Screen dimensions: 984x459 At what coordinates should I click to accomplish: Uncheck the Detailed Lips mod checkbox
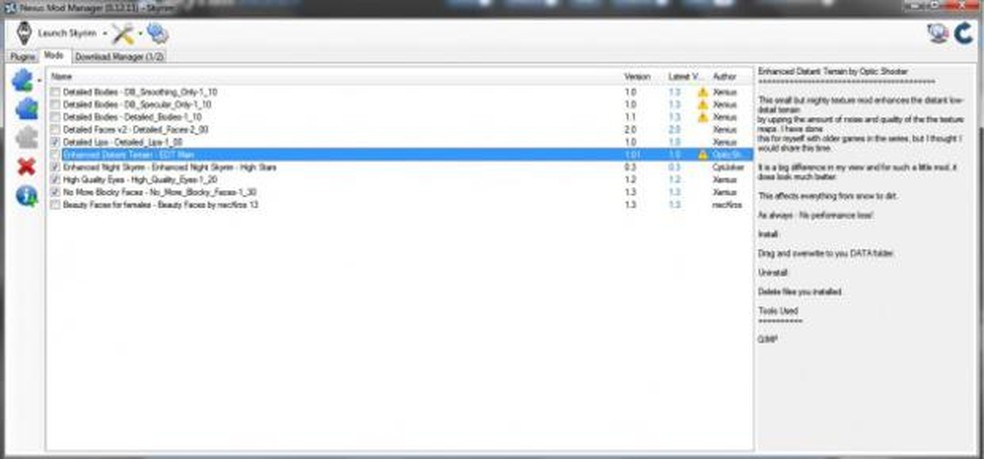[56, 143]
